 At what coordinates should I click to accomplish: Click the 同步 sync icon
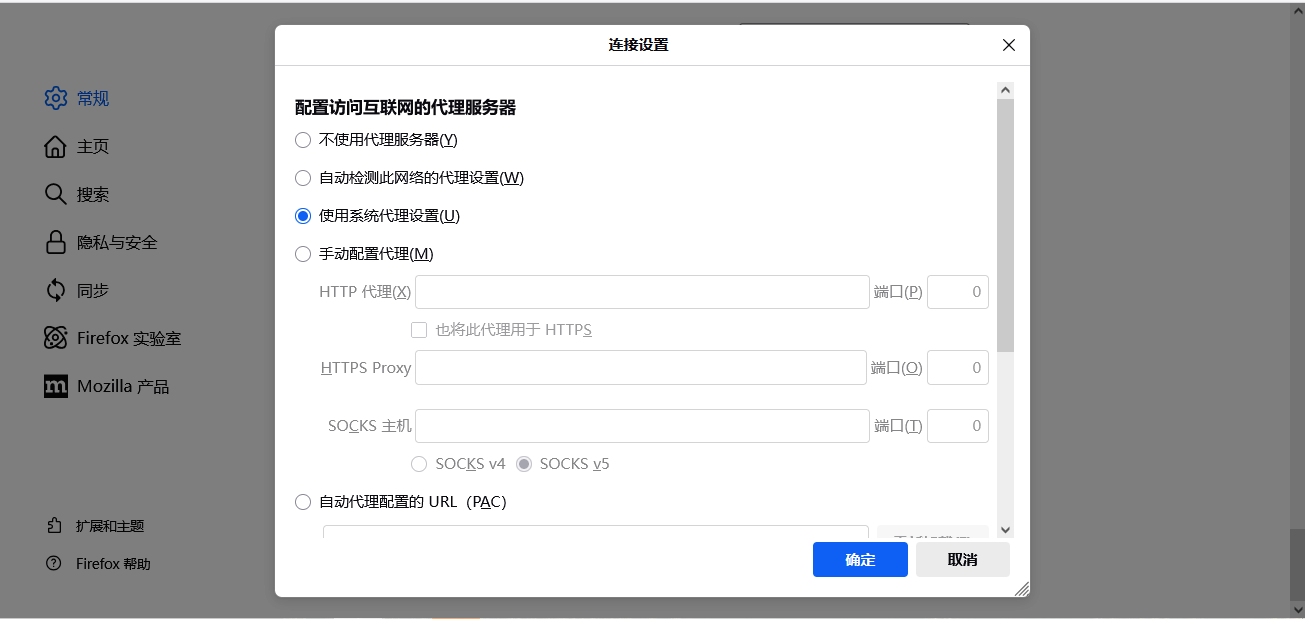coord(56,290)
